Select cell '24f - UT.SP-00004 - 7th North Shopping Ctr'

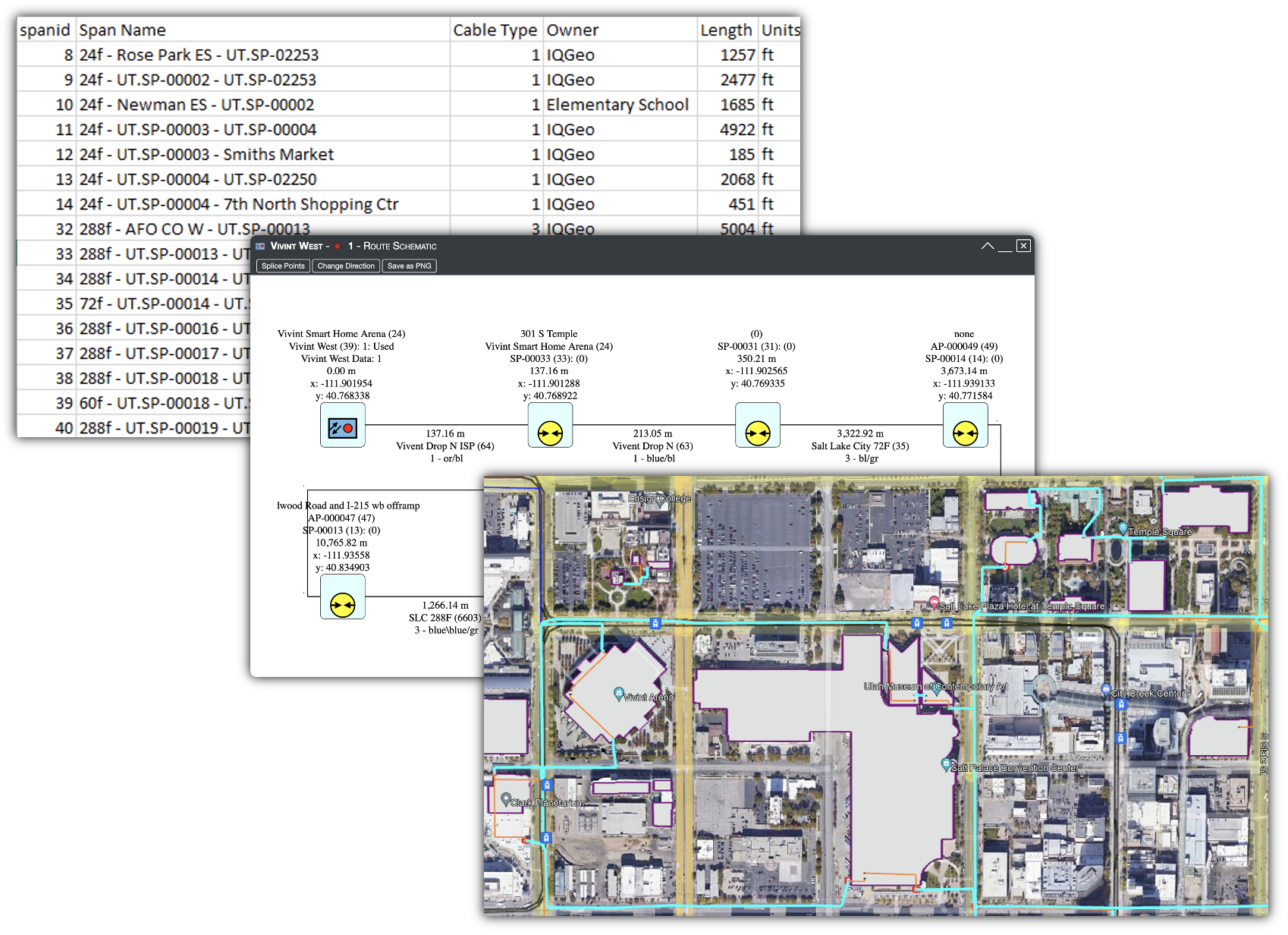tap(263, 204)
